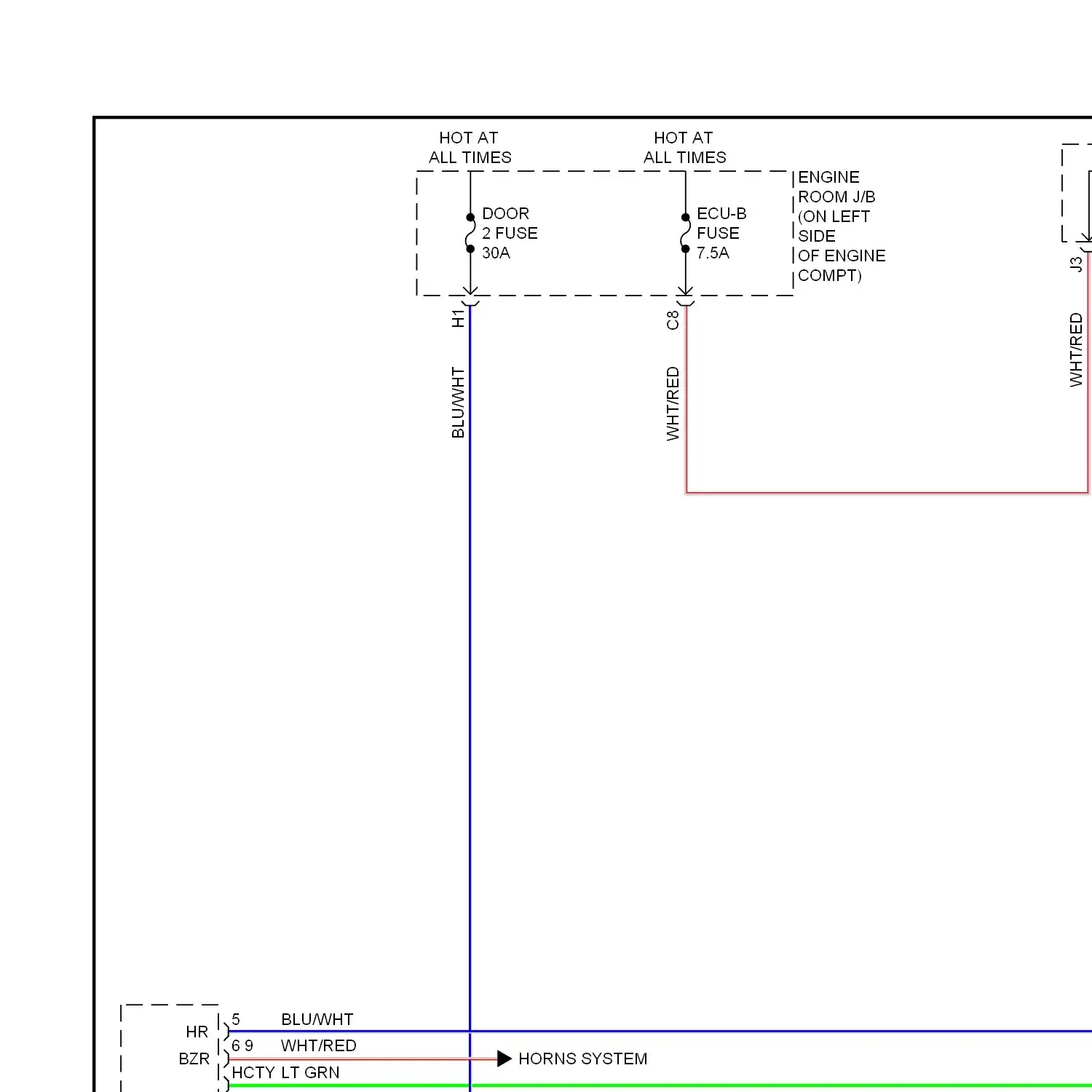Click the vertical BLU/WHT wire label
The width and height of the screenshot is (1092, 1092).
point(458,403)
